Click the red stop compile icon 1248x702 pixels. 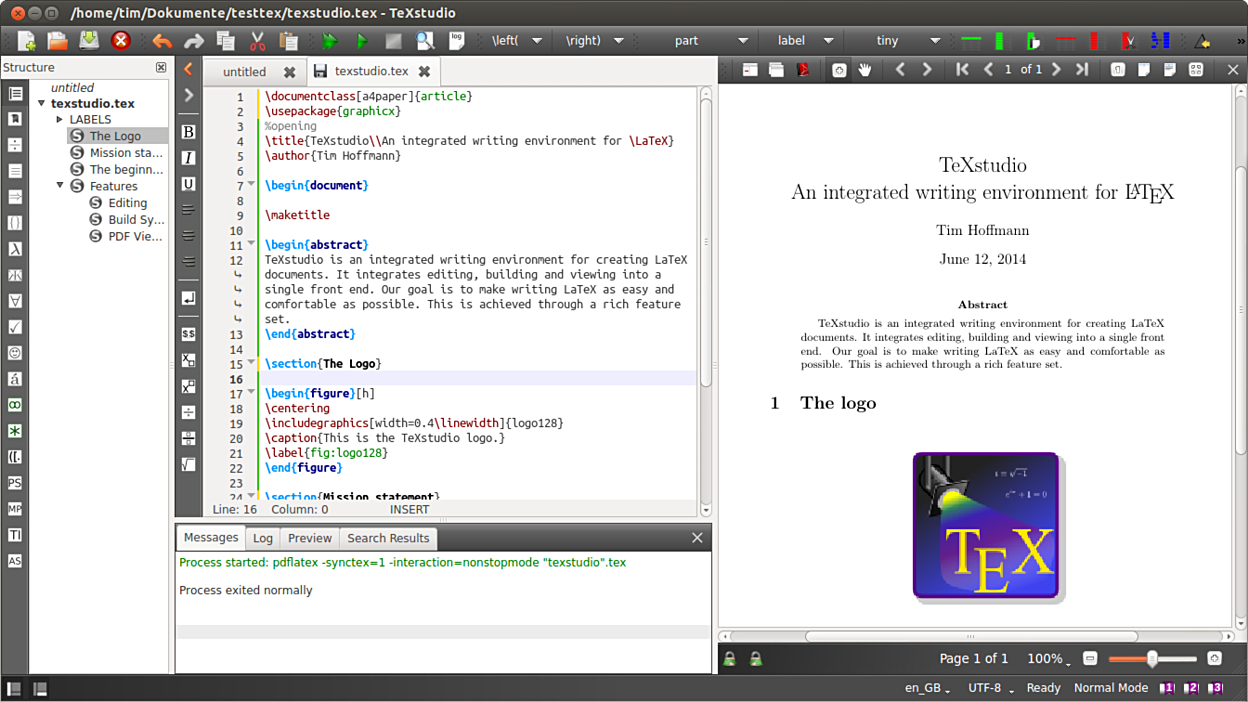(x=121, y=41)
